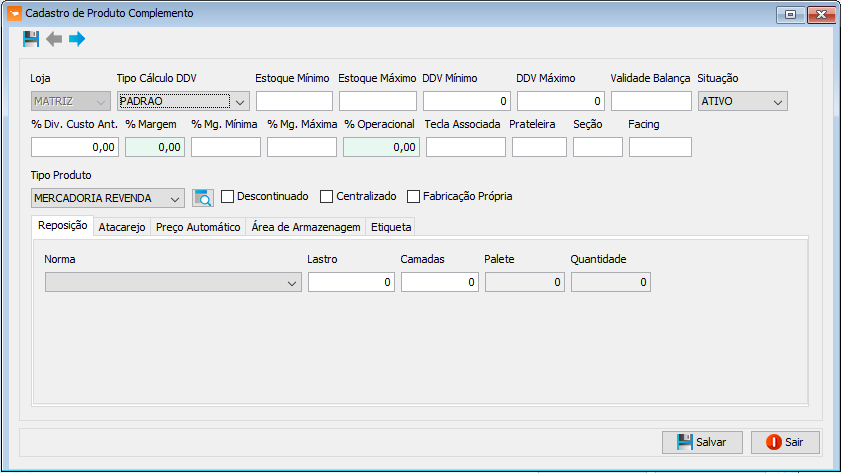841x473 pixels.
Task: Open the Loja MATRIZ dropdown
Action: click(71, 101)
